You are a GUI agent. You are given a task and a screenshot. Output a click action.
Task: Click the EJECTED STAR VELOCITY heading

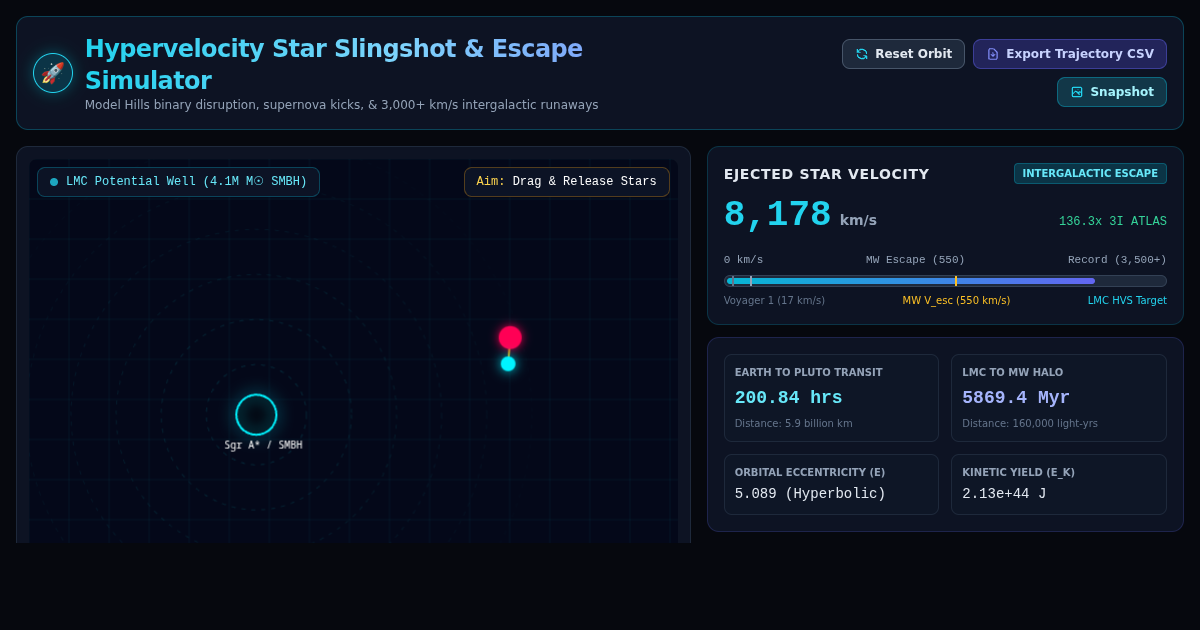tap(827, 174)
